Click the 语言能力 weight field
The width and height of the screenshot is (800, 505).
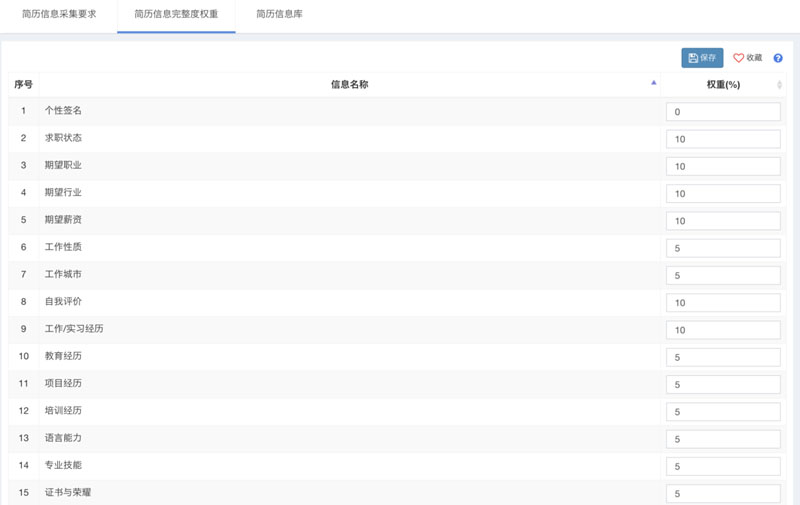723,439
